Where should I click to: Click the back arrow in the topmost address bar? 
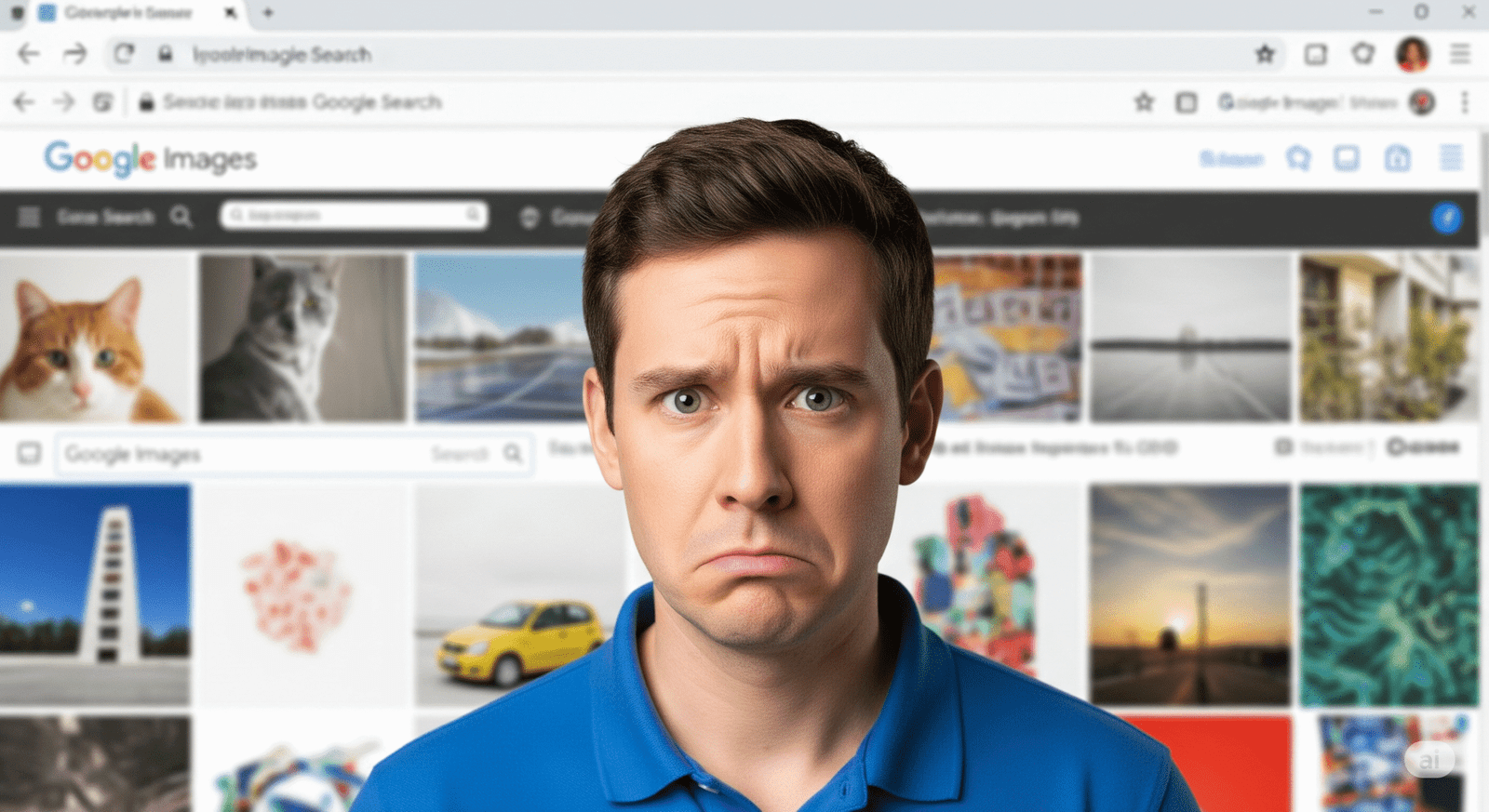pyautogui.click(x=29, y=54)
